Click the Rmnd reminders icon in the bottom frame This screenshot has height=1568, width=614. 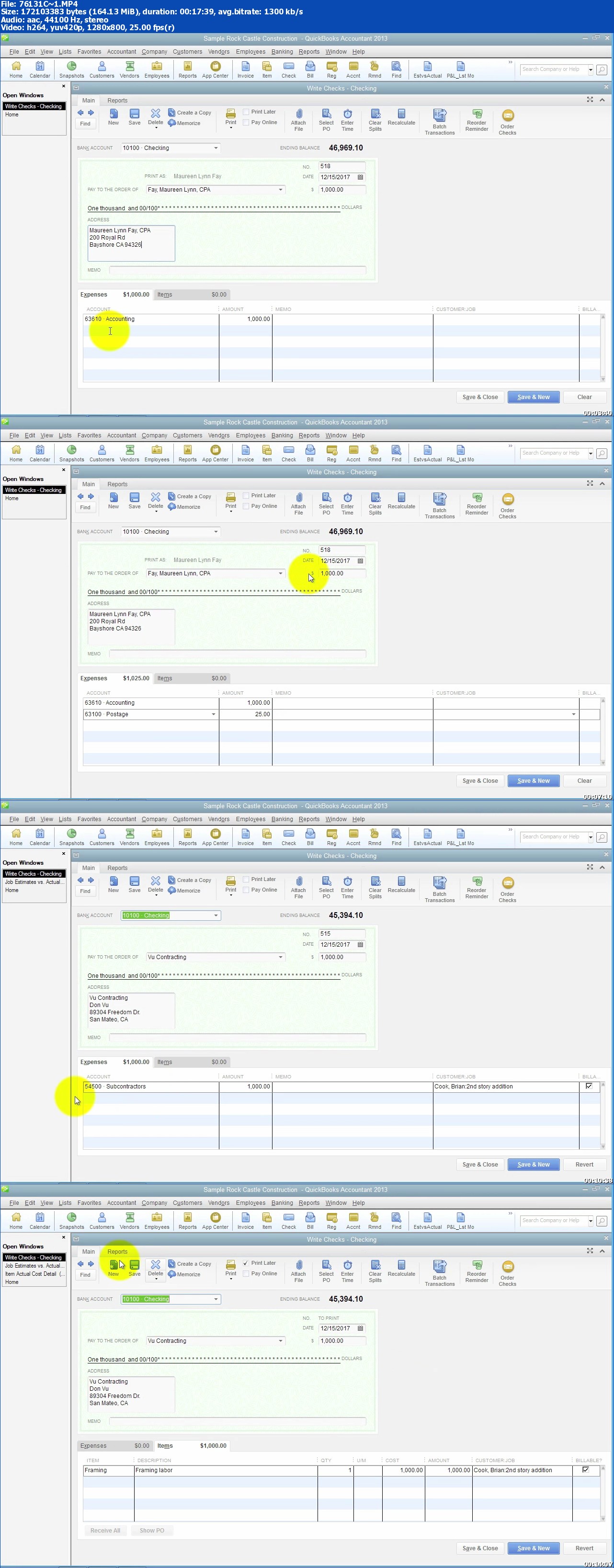click(374, 1221)
